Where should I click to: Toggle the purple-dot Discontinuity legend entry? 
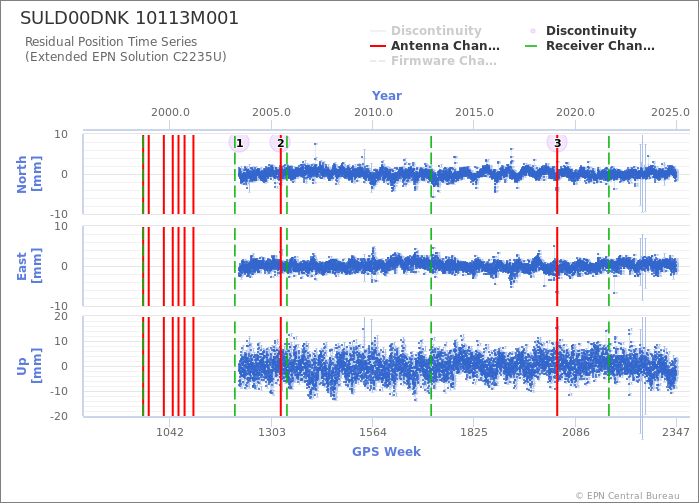(x=582, y=30)
